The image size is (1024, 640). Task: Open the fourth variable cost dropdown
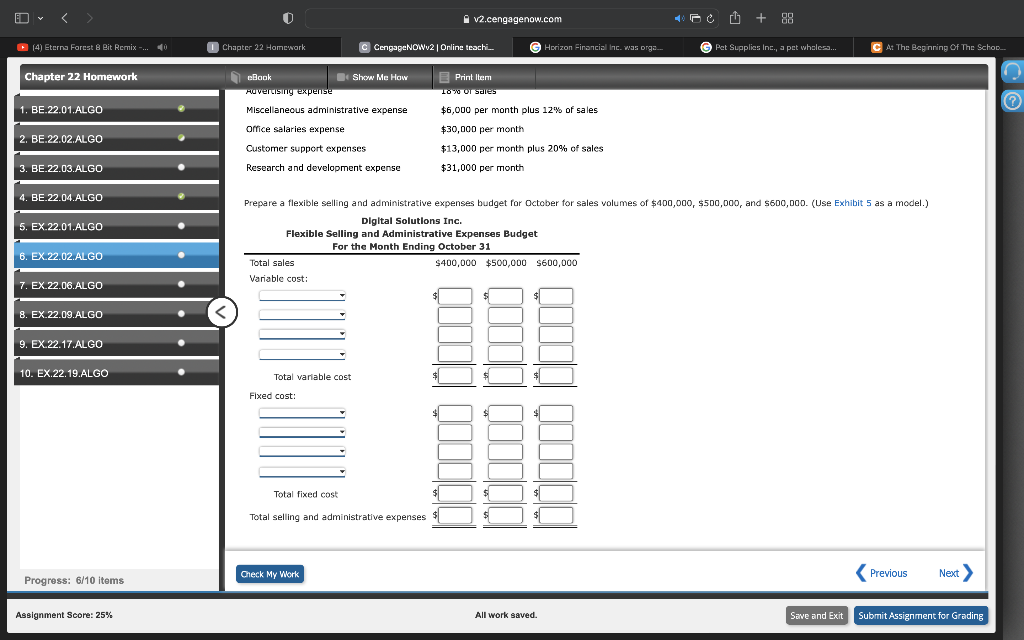[x=302, y=355]
